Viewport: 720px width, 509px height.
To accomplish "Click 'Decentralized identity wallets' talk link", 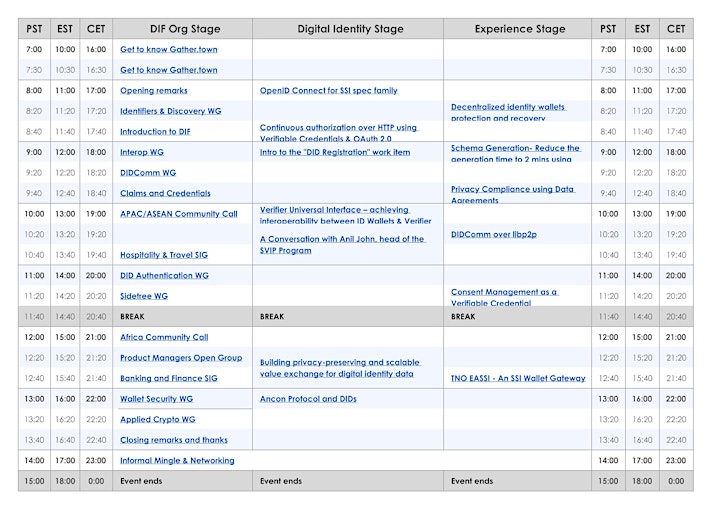I will [x=508, y=112].
